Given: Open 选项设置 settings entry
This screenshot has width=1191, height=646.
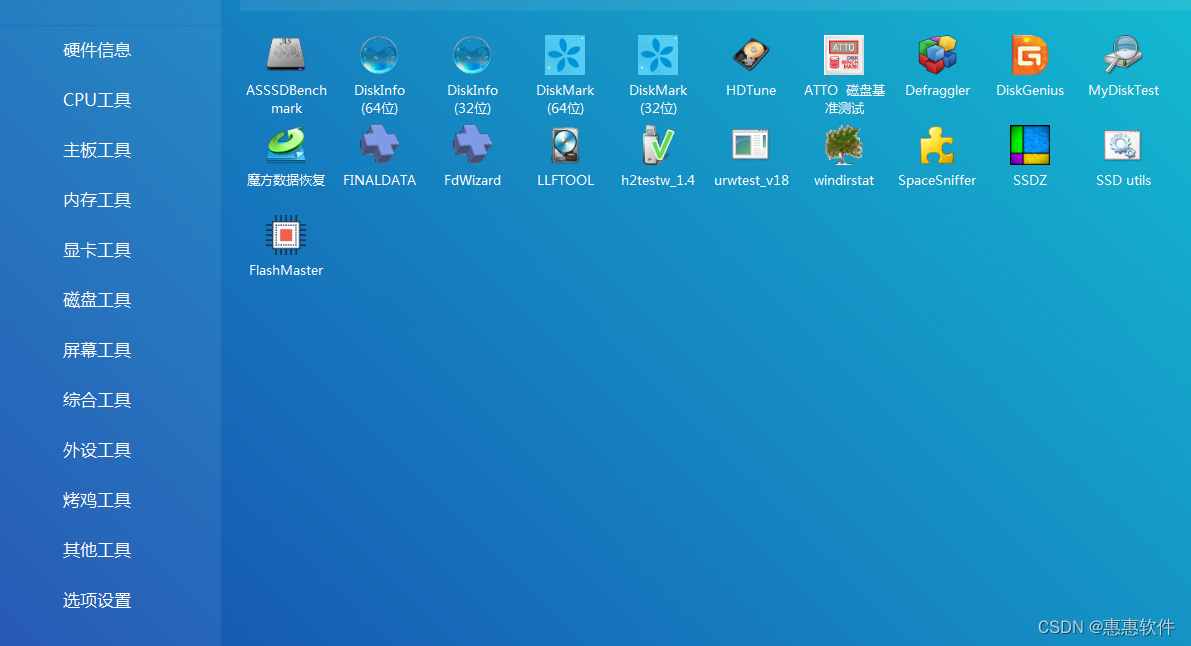Looking at the screenshot, I should click(97, 600).
